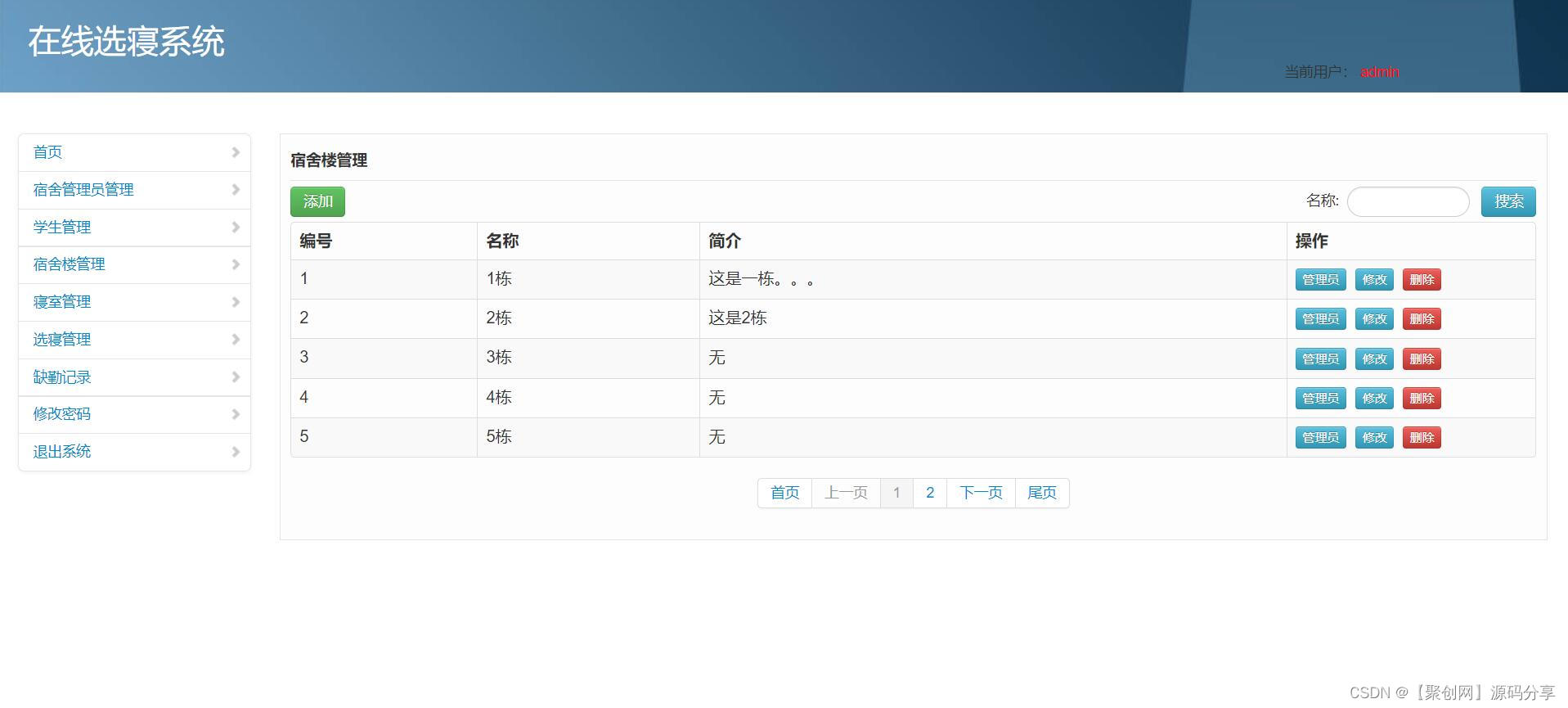Click 修改 button for 3栋
Screen dimensions: 1568x708
pos(1374,359)
